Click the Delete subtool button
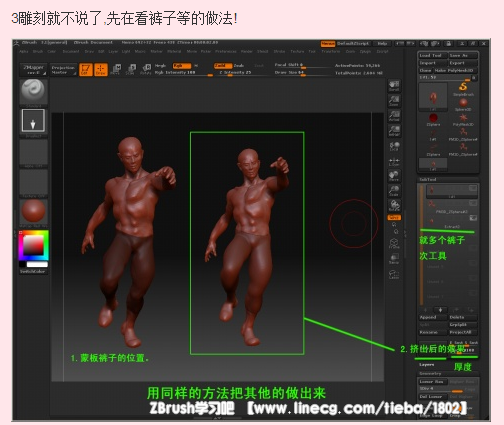This screenshot has height=425, width=504. point(463,317)
